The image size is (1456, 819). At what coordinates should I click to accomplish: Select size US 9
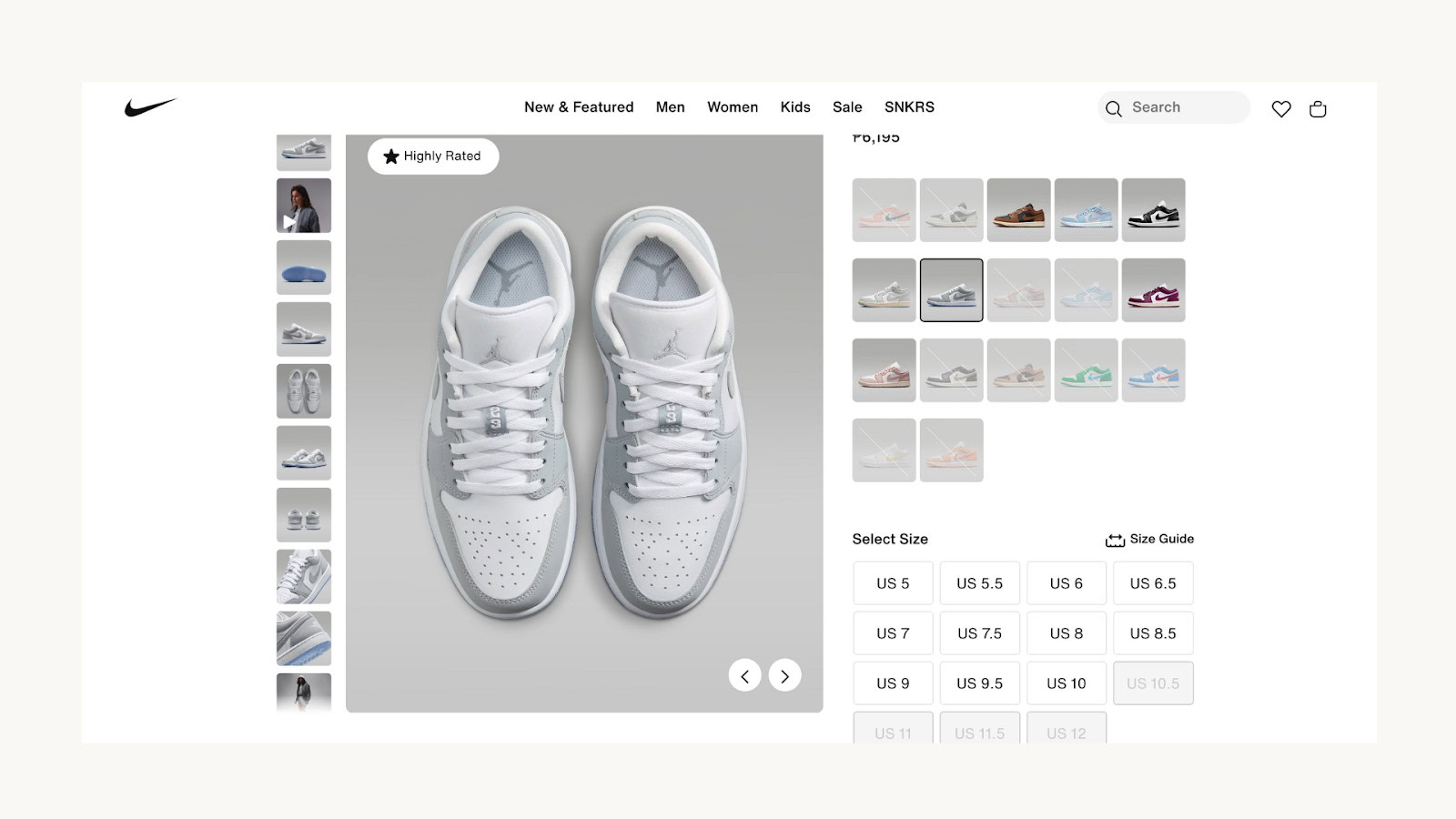893,683
